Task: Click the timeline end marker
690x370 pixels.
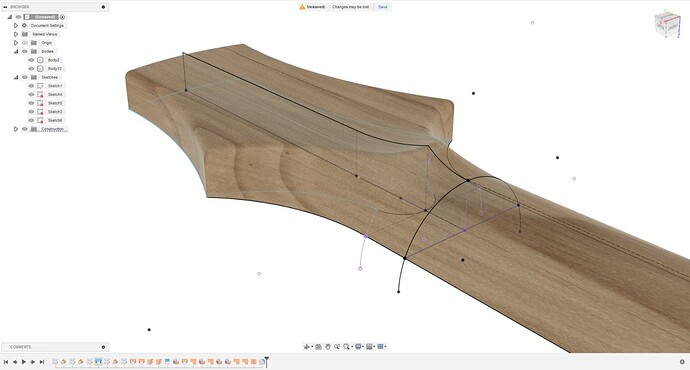Action: click(266, 362)
